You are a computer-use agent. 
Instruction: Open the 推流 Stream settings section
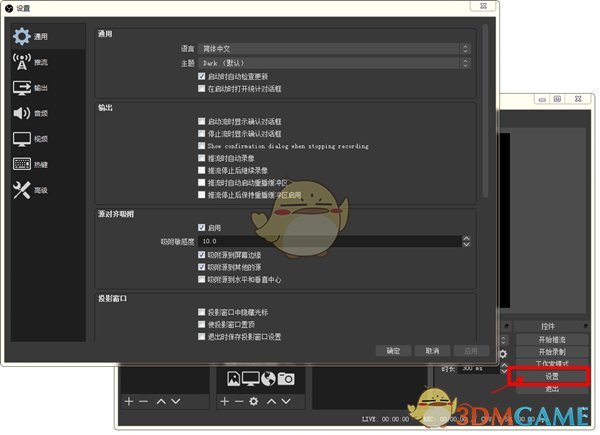click(48, 62)
